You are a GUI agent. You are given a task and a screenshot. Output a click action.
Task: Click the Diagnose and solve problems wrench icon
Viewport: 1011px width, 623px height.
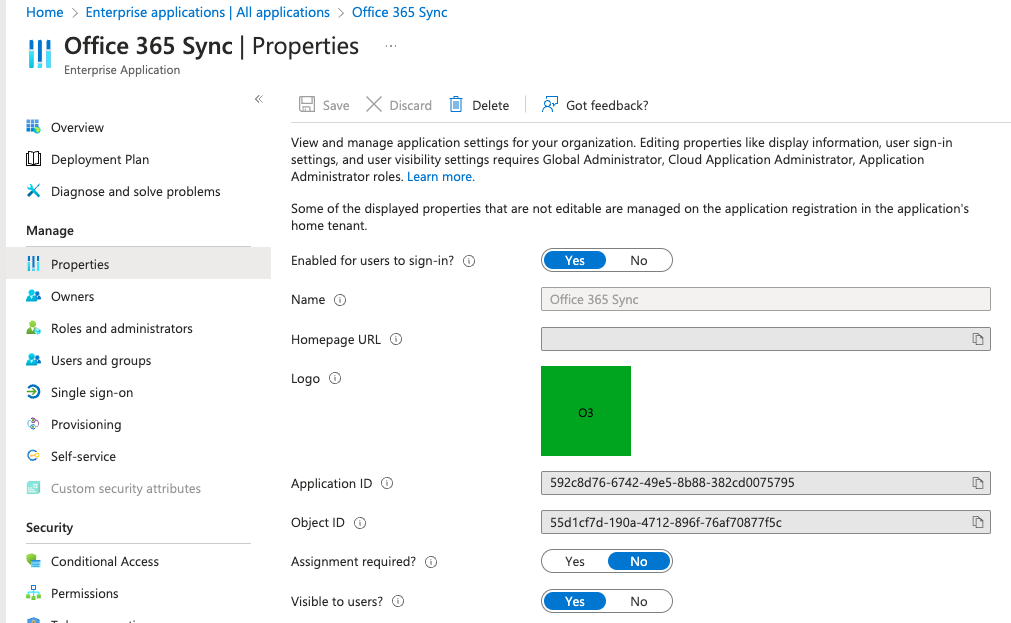coord(34,191)
